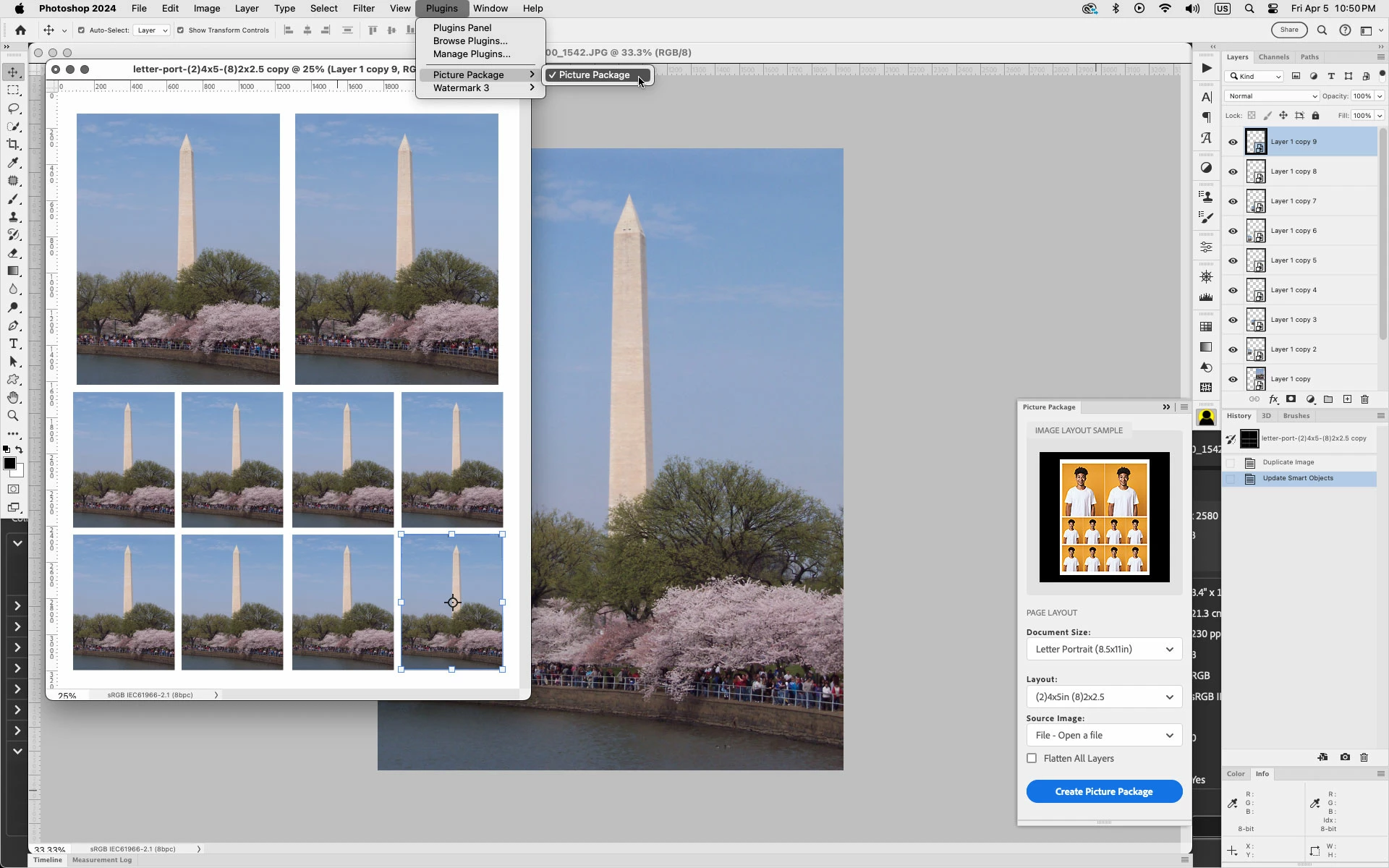Open the Layout dropdown
Screen dimensions: 1389x868
1104,697
